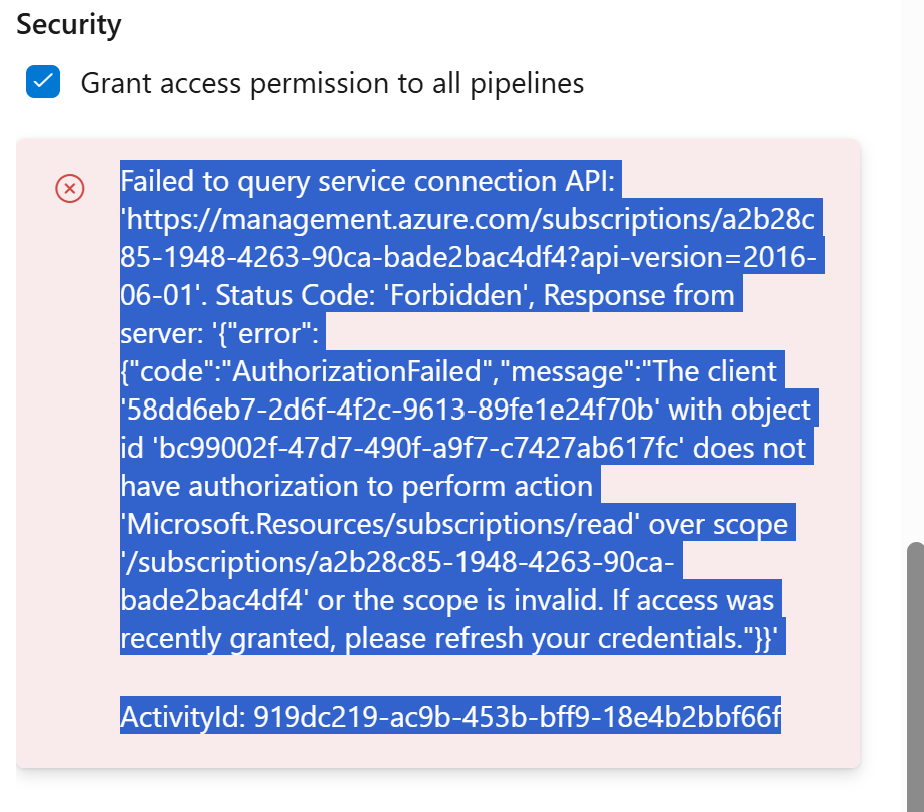Click the red error circle icon
Viewport: 924px width, 812px height.
[x=69, y=188]
